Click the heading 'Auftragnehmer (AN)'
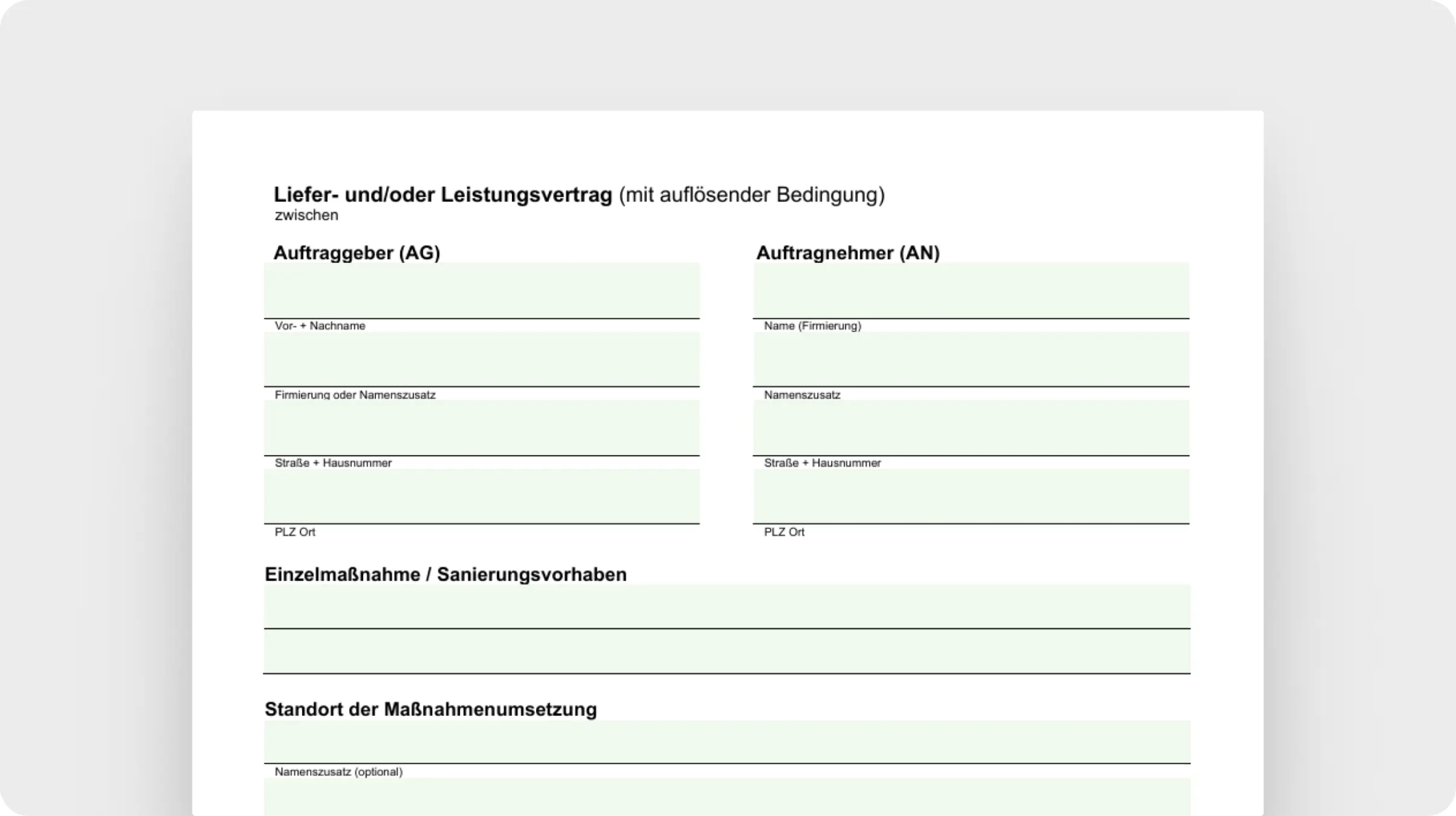 coord(848,253)
